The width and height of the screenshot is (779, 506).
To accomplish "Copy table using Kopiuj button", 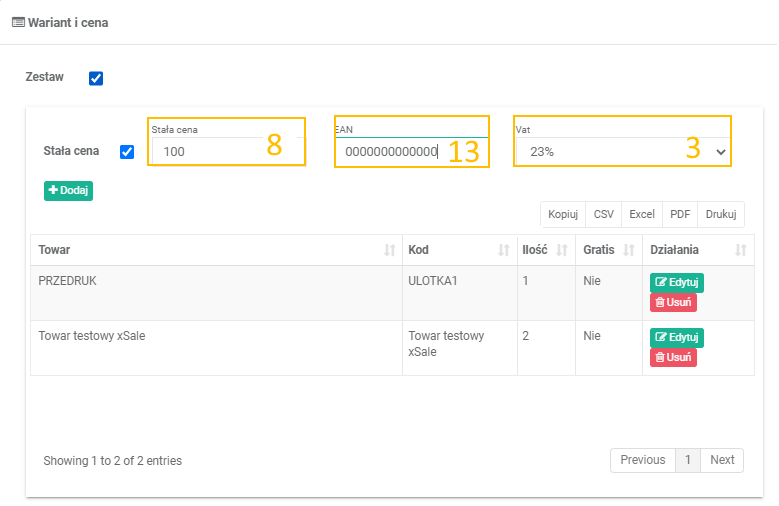I will [x=563, y=214].
